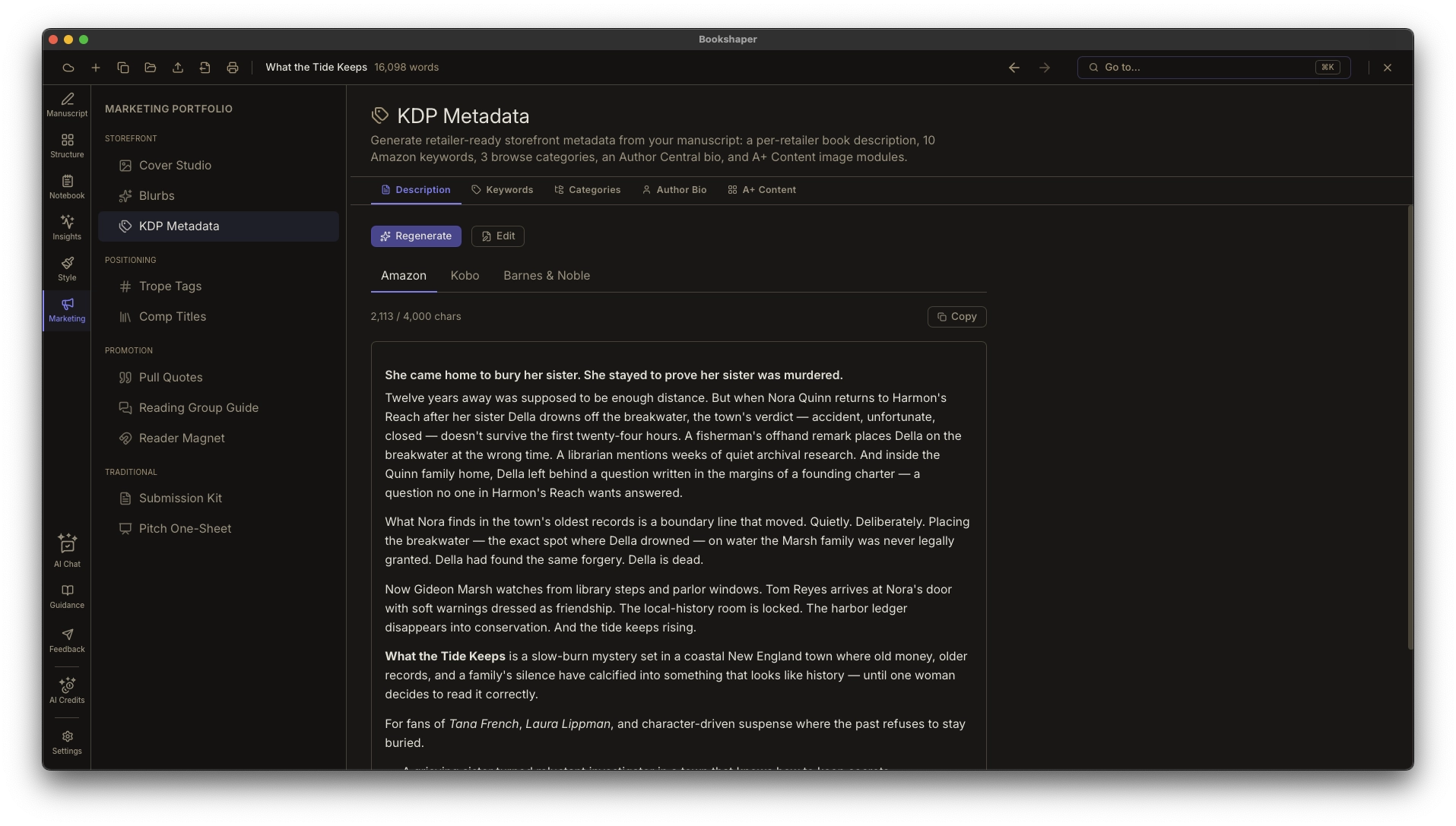Click the Edit button
This screenshot has width=1456, height=826.
coord(498,236)
